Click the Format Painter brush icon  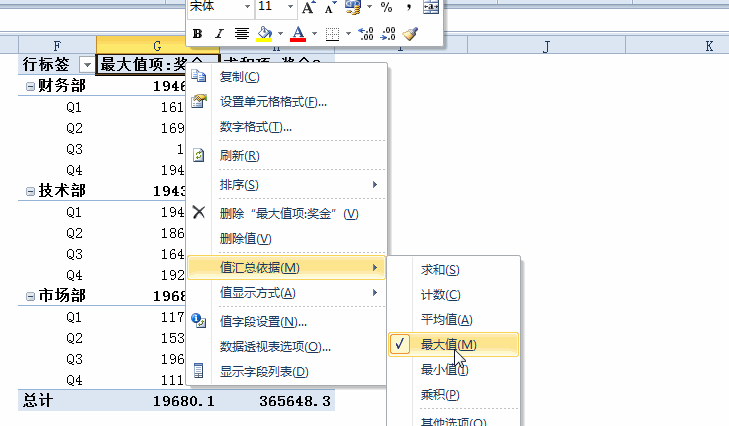[410, 34]
